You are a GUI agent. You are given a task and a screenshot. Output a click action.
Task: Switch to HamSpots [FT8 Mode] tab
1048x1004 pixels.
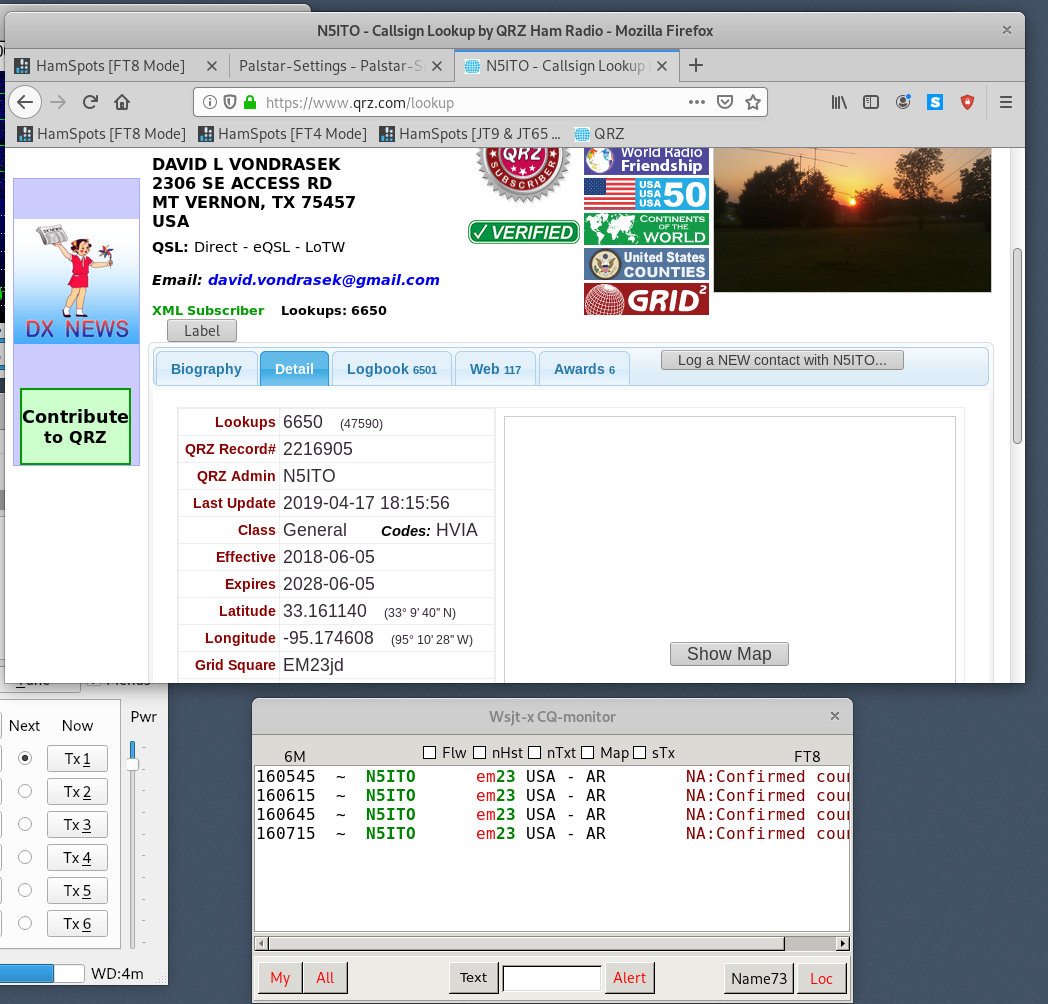click(110, 66)
